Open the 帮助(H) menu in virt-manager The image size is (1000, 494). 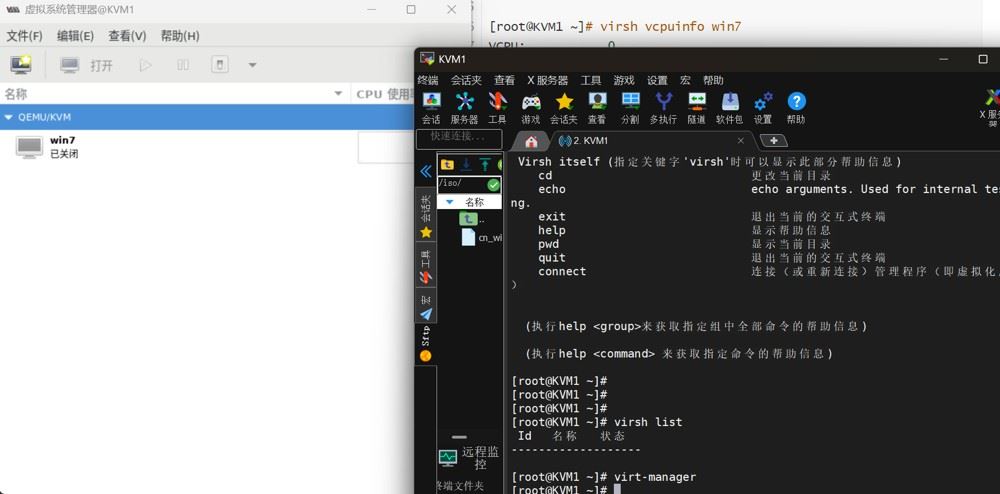point(180,36)
